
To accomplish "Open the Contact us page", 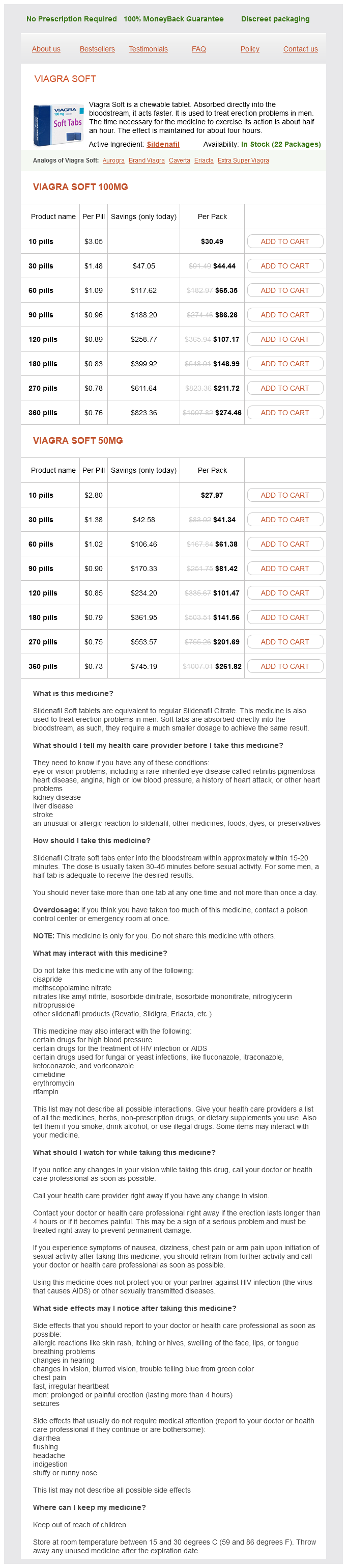I will 300,49.
